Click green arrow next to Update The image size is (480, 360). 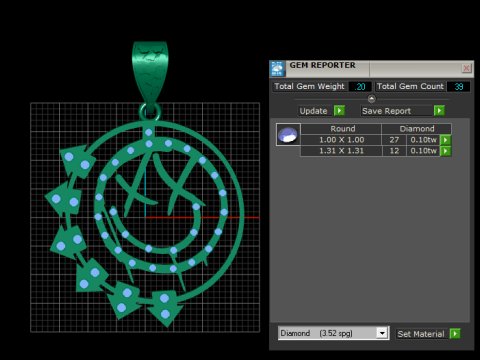coord(339,111)
